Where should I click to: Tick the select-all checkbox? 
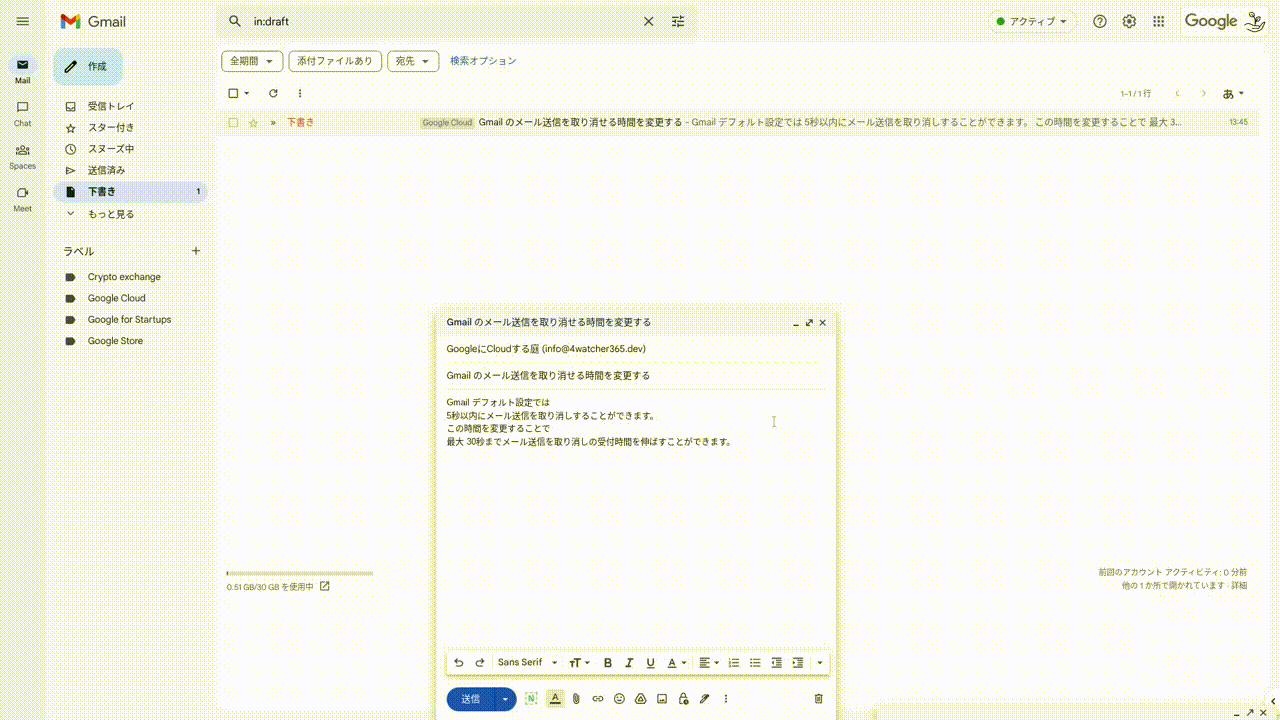(x=233, y=93)
